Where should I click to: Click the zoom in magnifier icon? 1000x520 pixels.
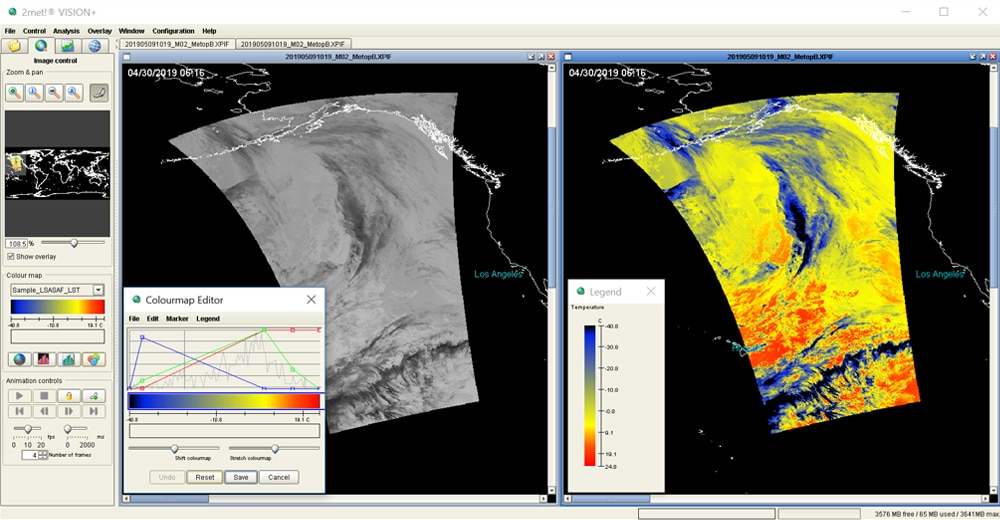pyautogui.click(x=15, y=93)
